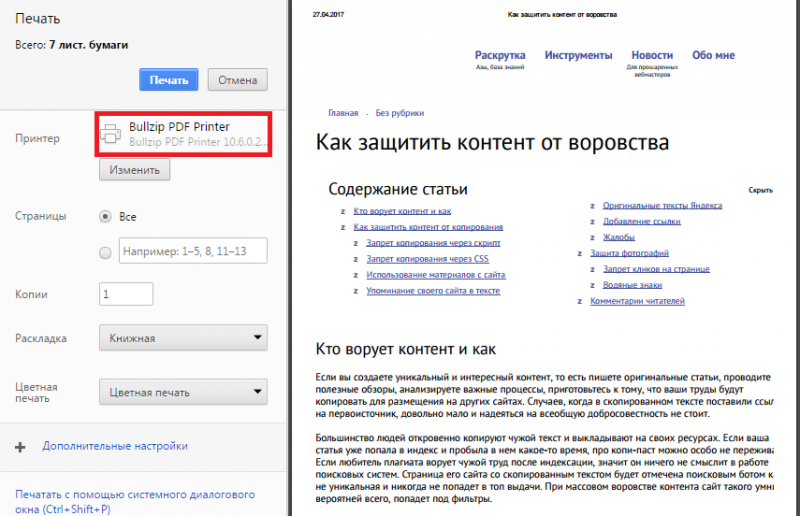Open the Раскладка dropdown showing Книжная
This screenshot has height=516, width=800.
[183, 338]
